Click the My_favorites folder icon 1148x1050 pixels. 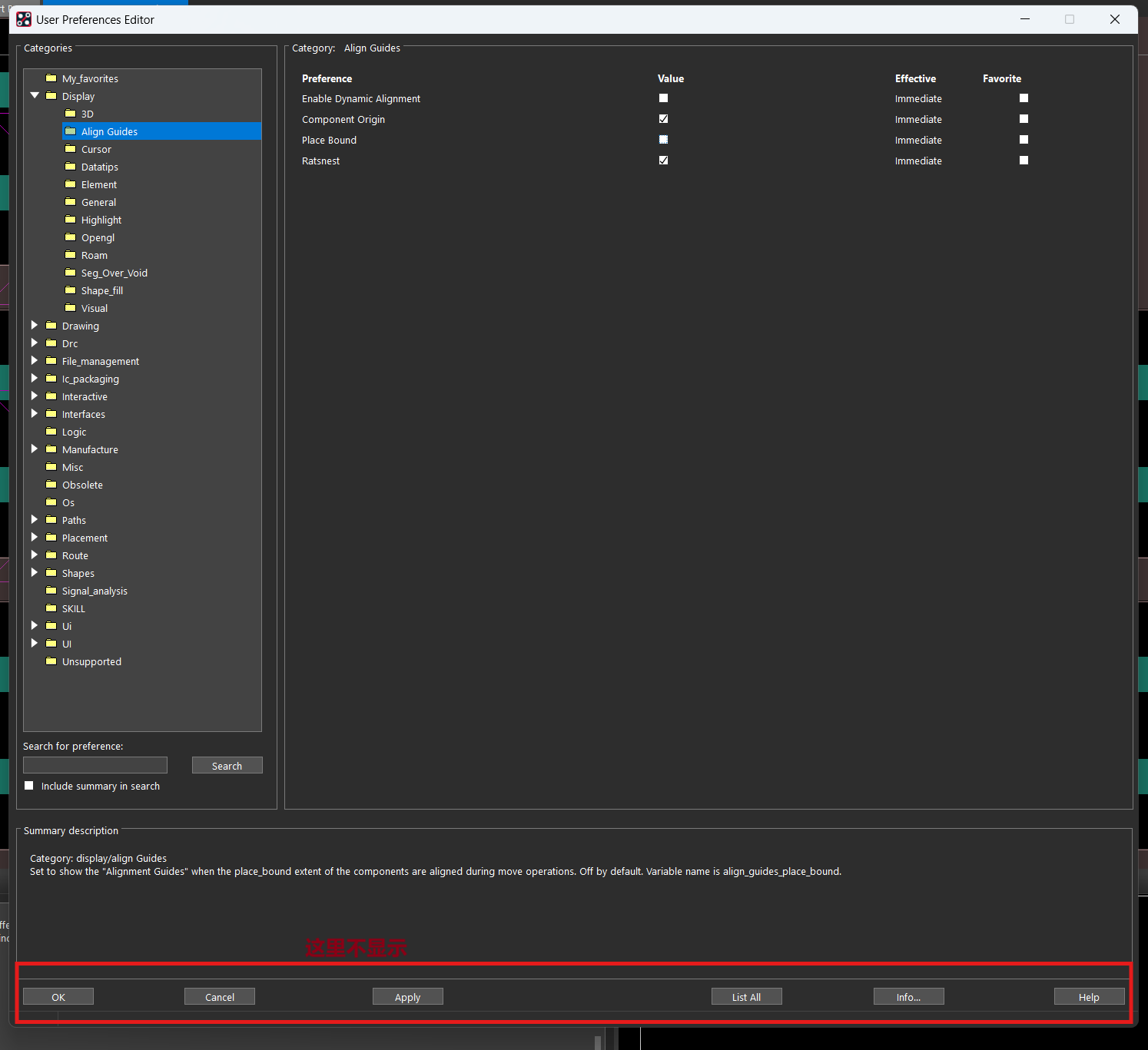(51, 78)
